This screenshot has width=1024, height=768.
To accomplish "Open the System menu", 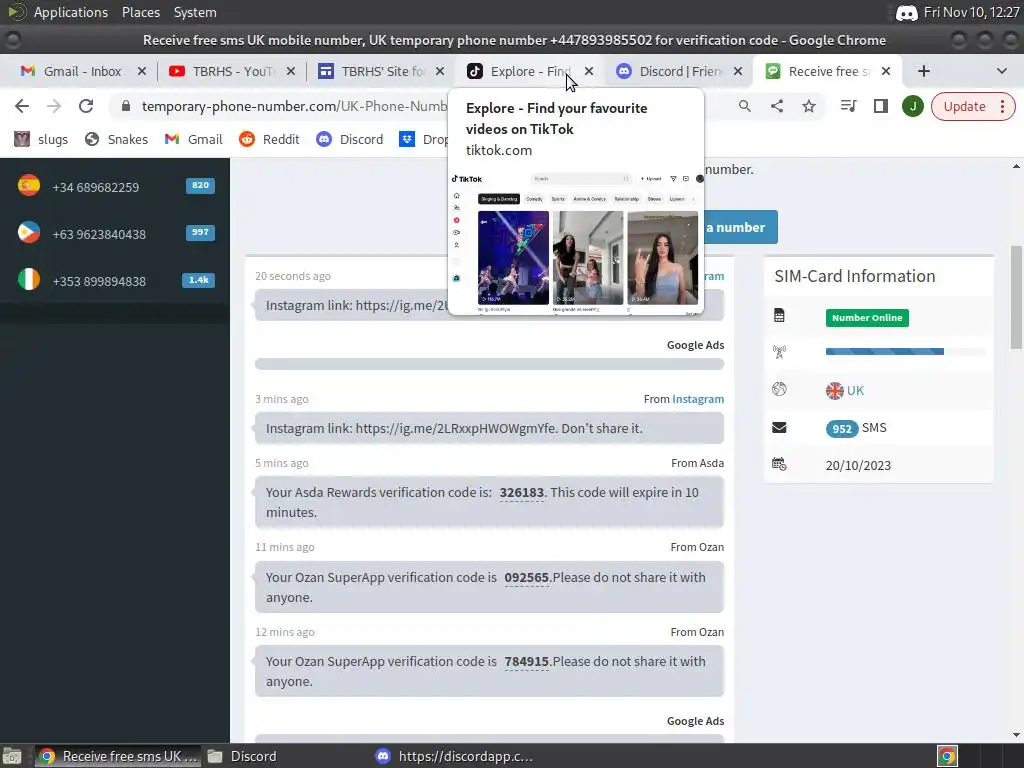I will pos(195,12).
